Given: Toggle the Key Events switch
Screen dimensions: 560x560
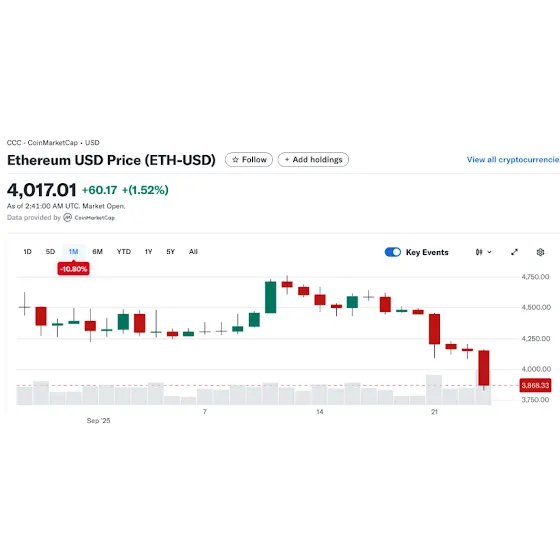Looking at the screenshot, I should click(393, 252).
